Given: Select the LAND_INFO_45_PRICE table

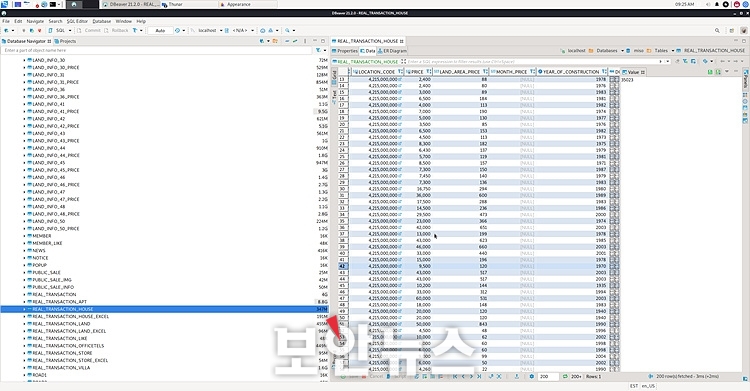Looking at the screenshot, I should [55, 170].
